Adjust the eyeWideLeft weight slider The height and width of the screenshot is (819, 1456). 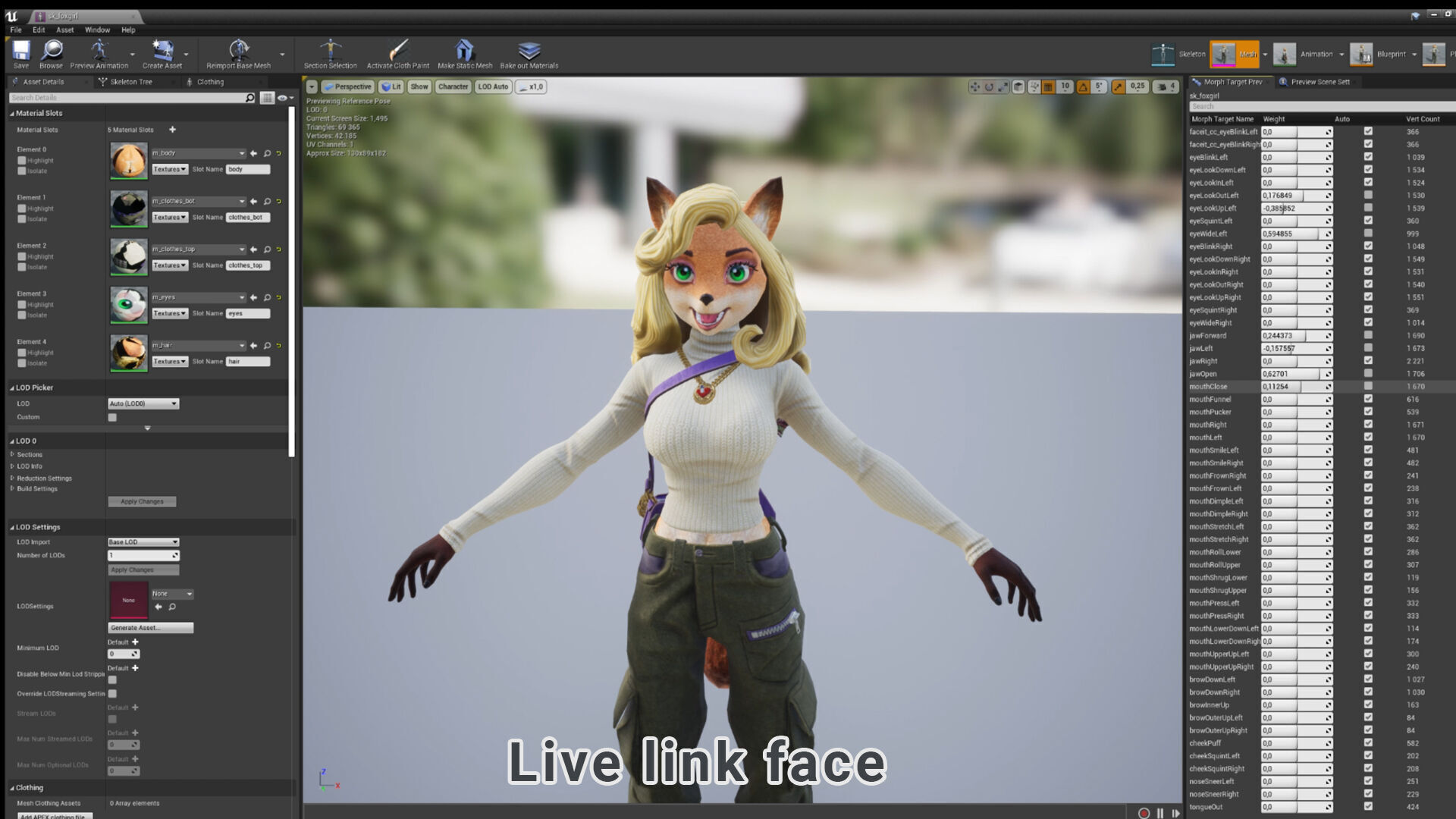(1297, 234)
